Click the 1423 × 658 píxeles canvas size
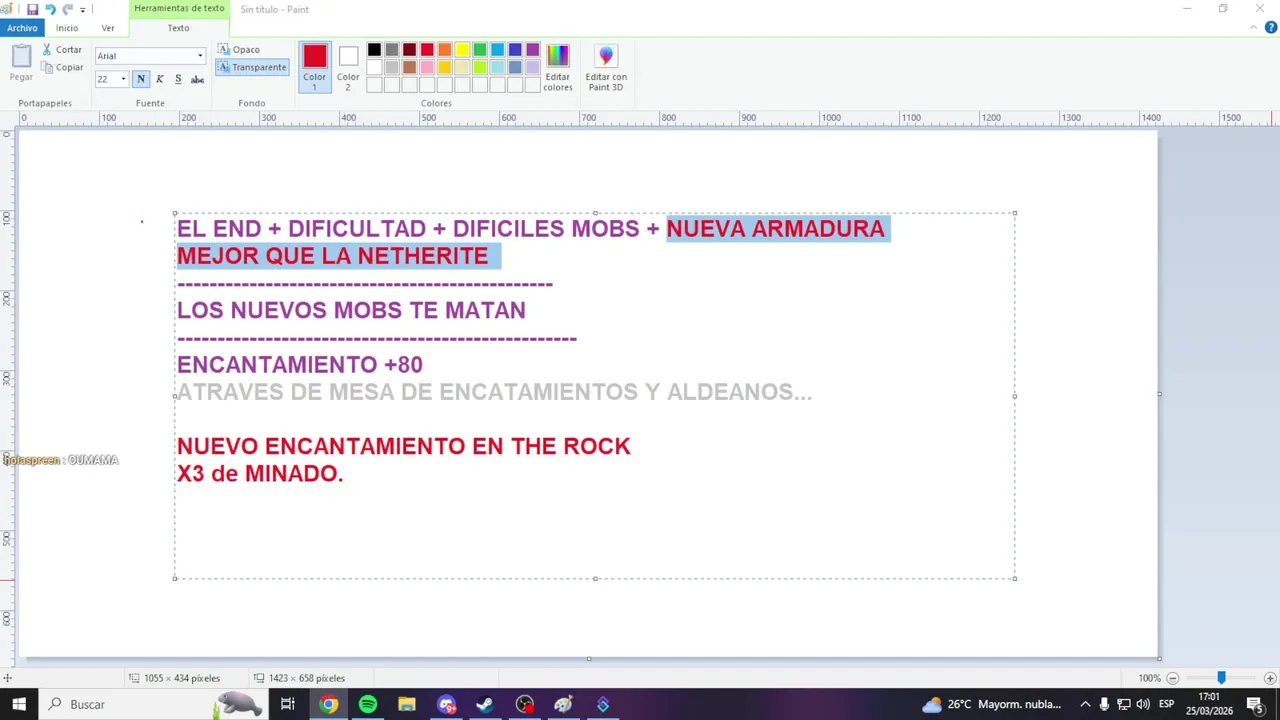1280x720 pixels. (306, 678)
